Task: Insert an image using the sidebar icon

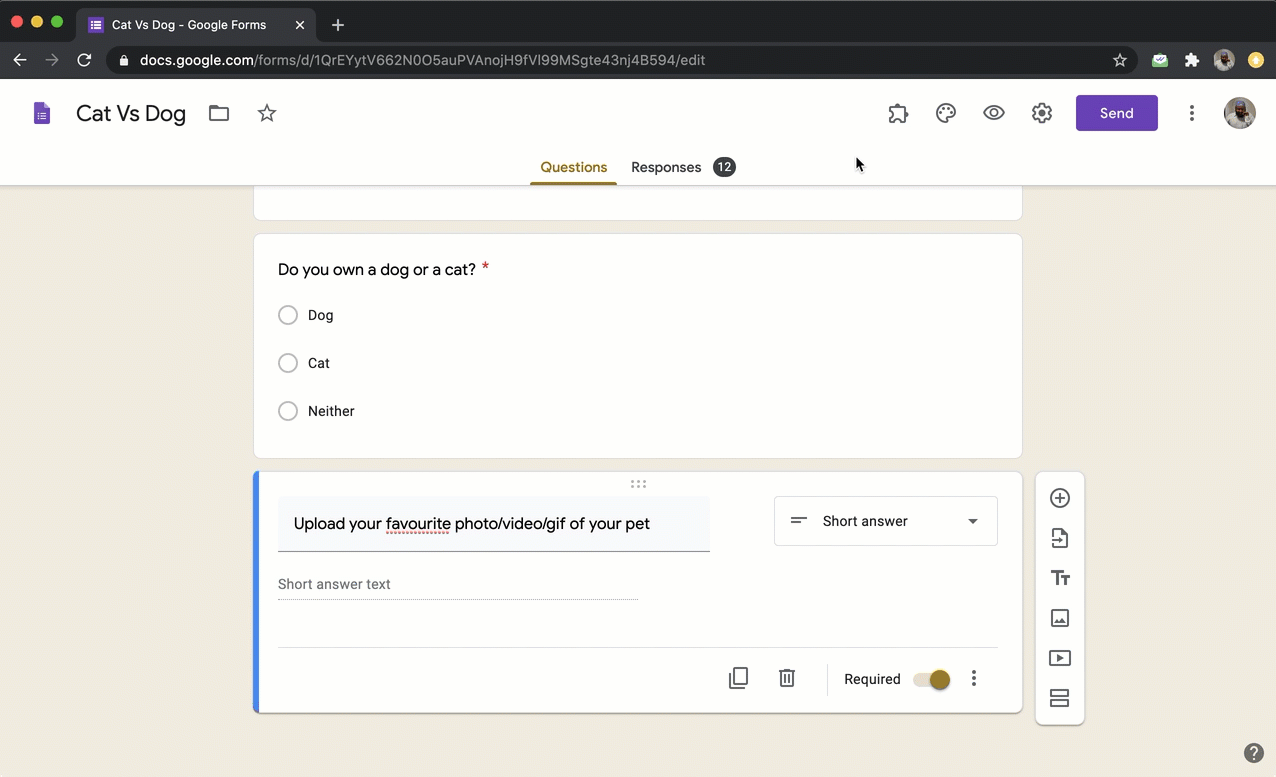Action: click(1060, 618)
